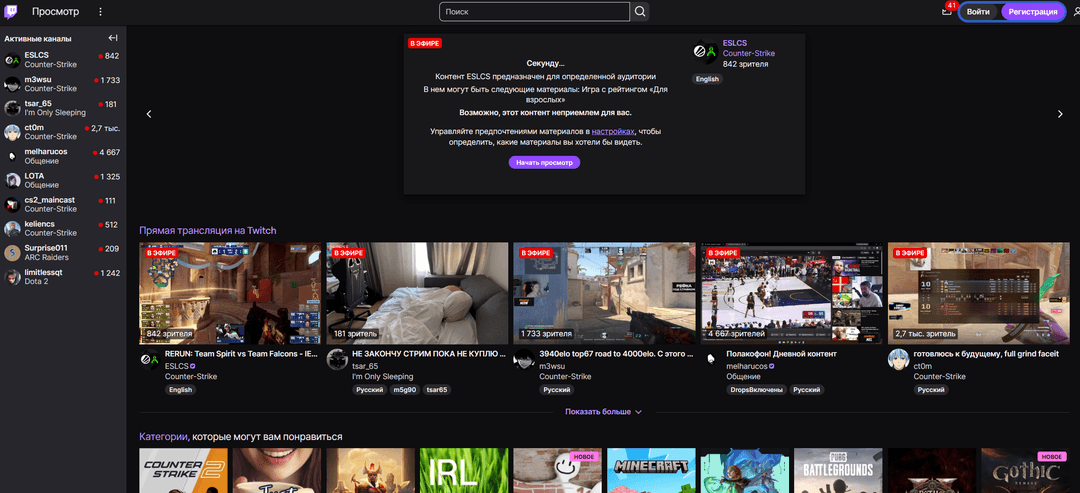Open Counter Strike 2 category cover
Viewport: 1080px width, 493px height.
[183, 471]
